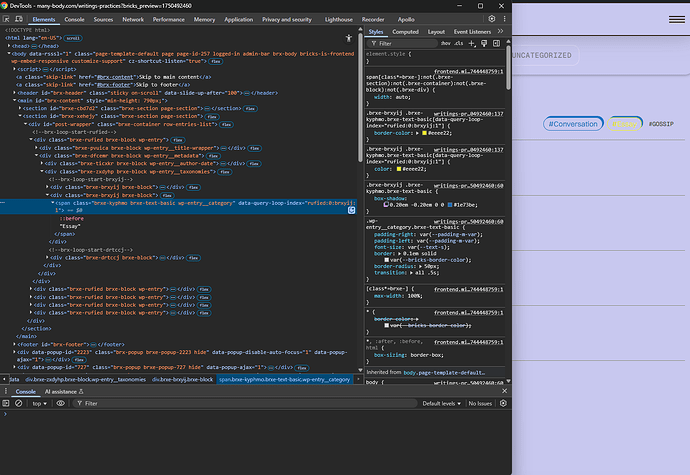Viewport: 690px width, 475px height.
Task: Click the box-shadow editor swatch icon
Action: point(386,205)
